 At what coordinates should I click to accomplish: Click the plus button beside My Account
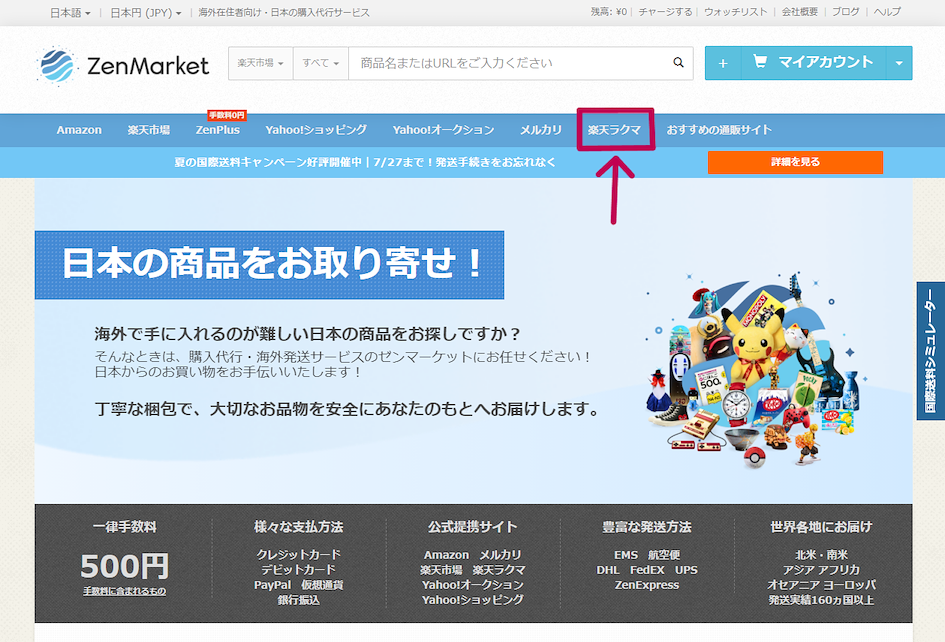coord(723,63)
